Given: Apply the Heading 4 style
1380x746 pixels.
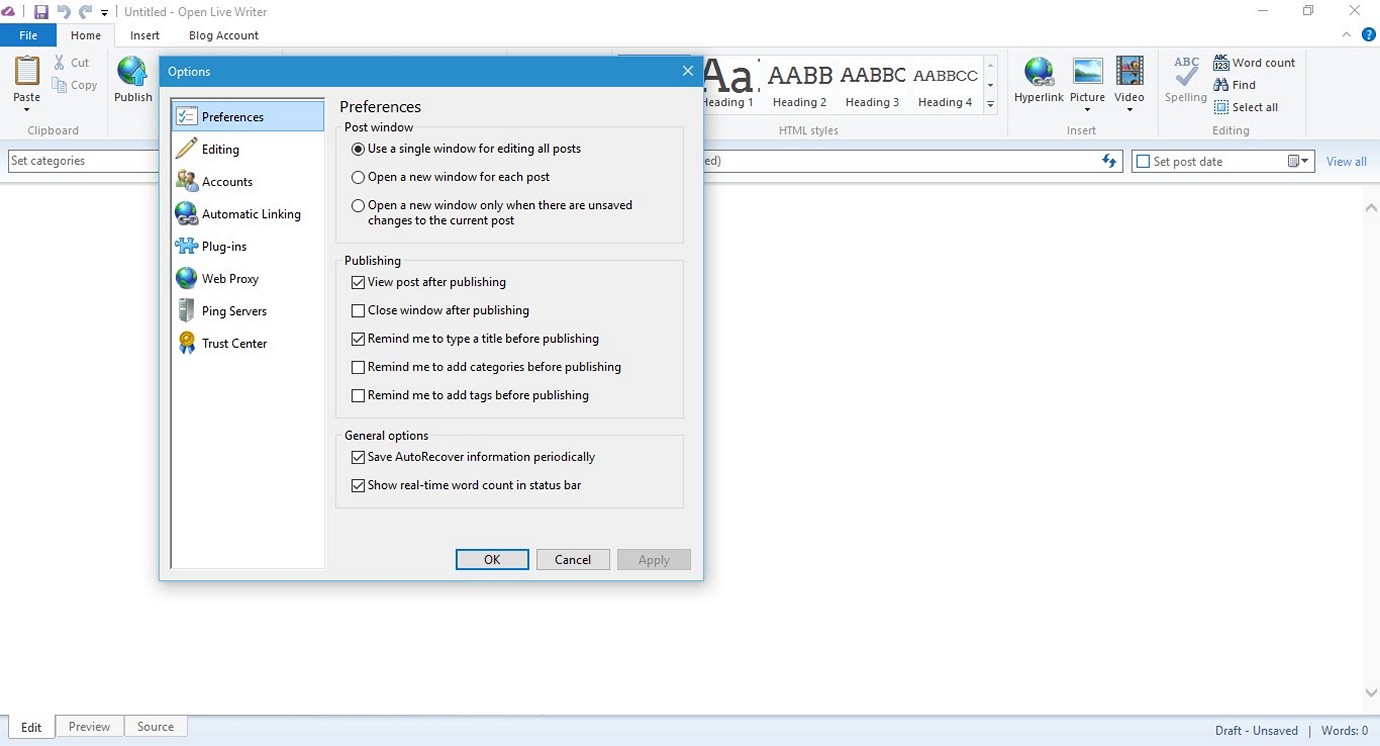Looking at the screenshot, I should pos(945,84).
